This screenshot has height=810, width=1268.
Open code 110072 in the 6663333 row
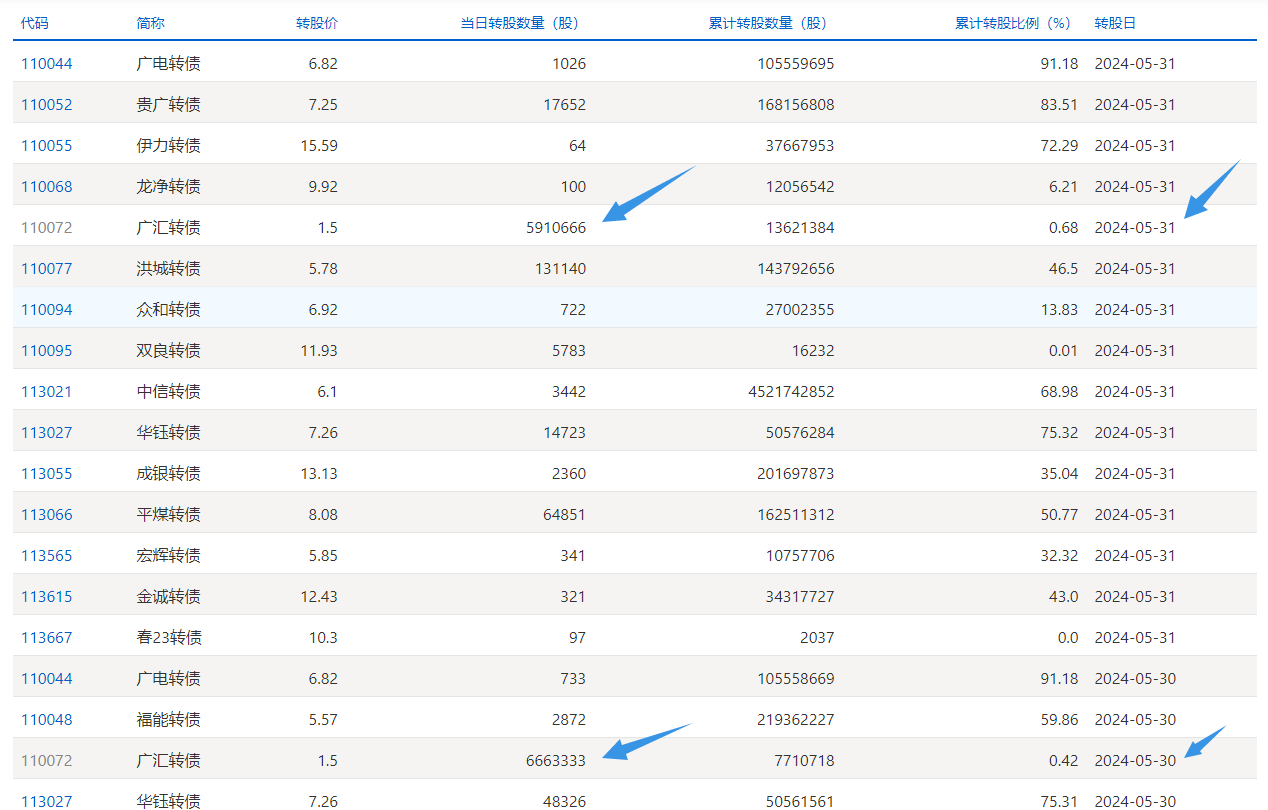pyautogui.click(x=47, y=761)
